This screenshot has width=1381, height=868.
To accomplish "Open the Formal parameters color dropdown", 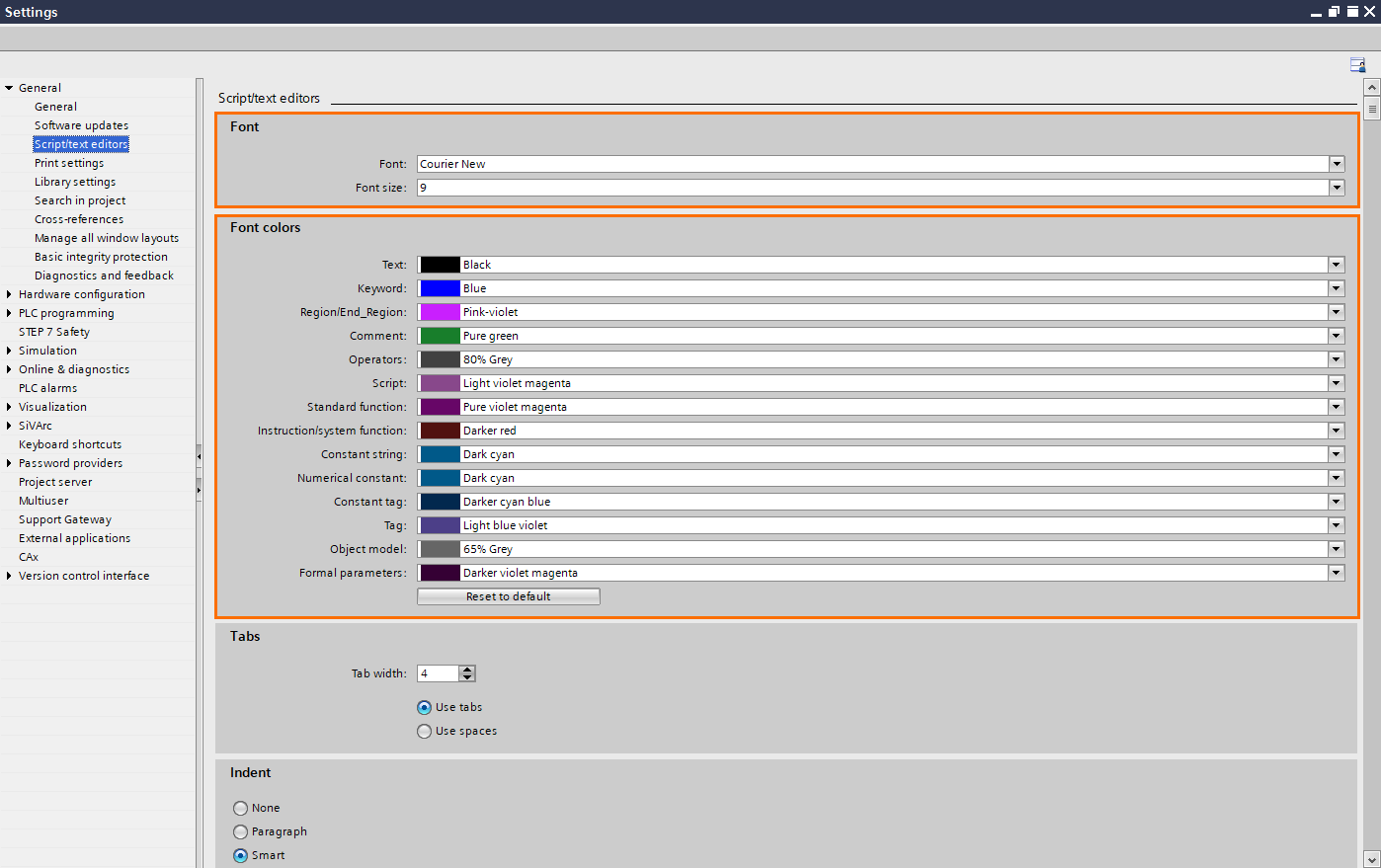I will (x=1337, y=572).
